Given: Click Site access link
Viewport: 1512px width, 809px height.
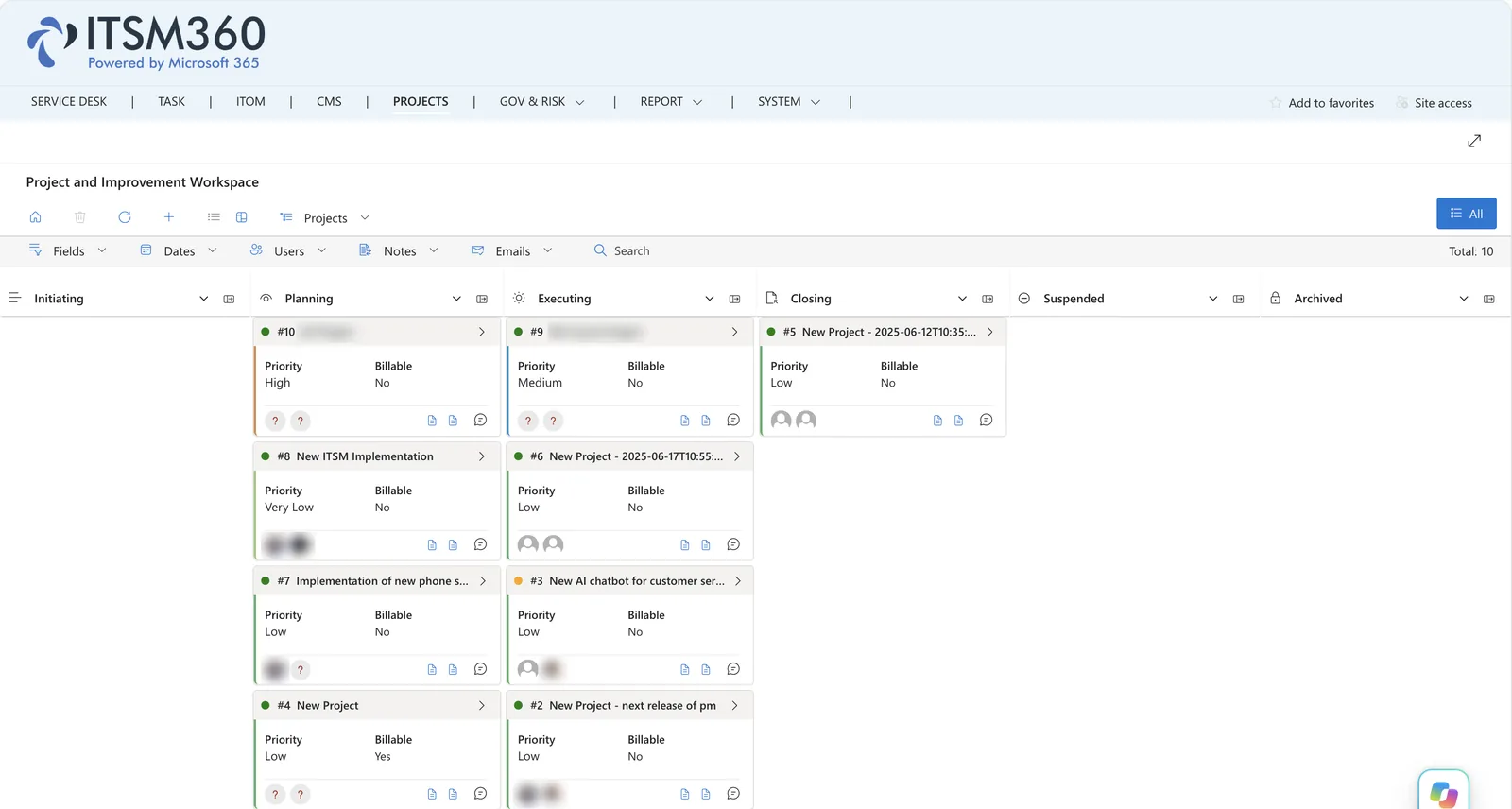Looking at the screenshot, I should (x=1434, y=103).
